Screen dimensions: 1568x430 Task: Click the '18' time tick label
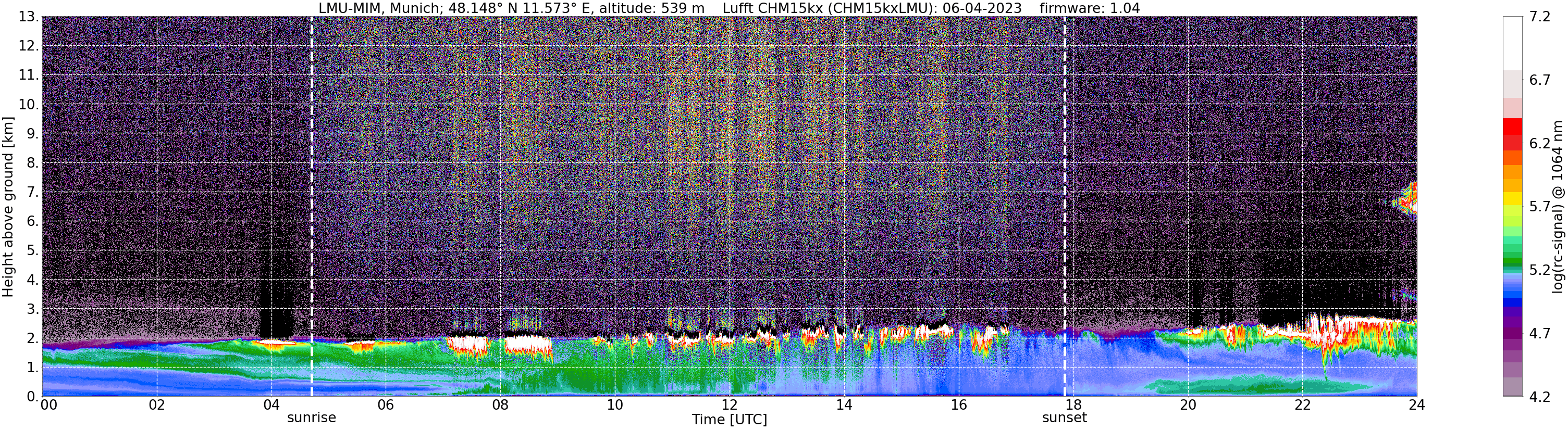[1073, 405]
